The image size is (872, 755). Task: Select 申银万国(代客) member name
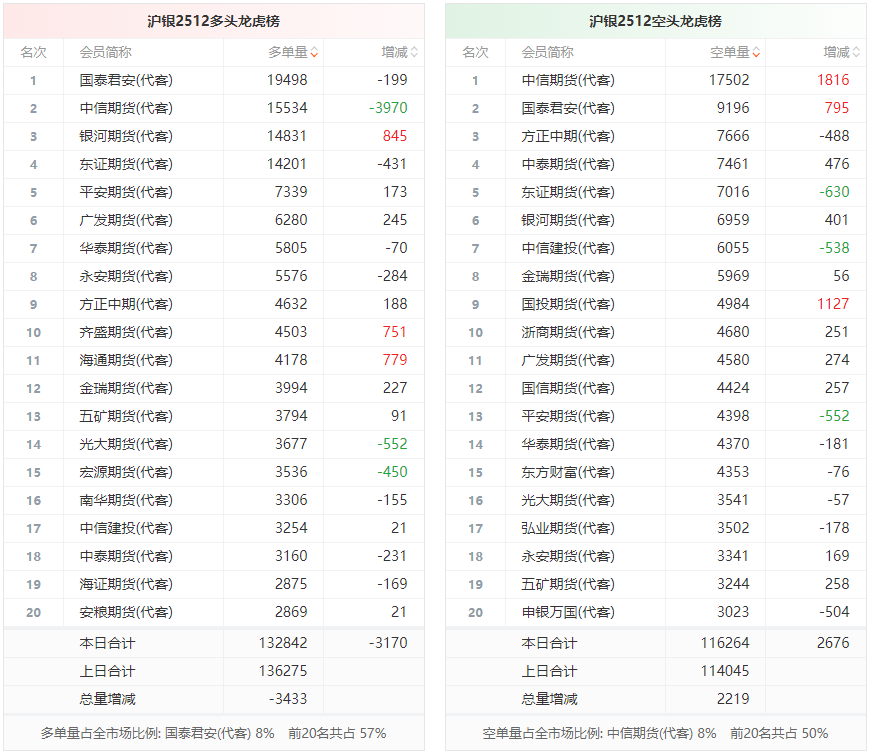(568, 612)
